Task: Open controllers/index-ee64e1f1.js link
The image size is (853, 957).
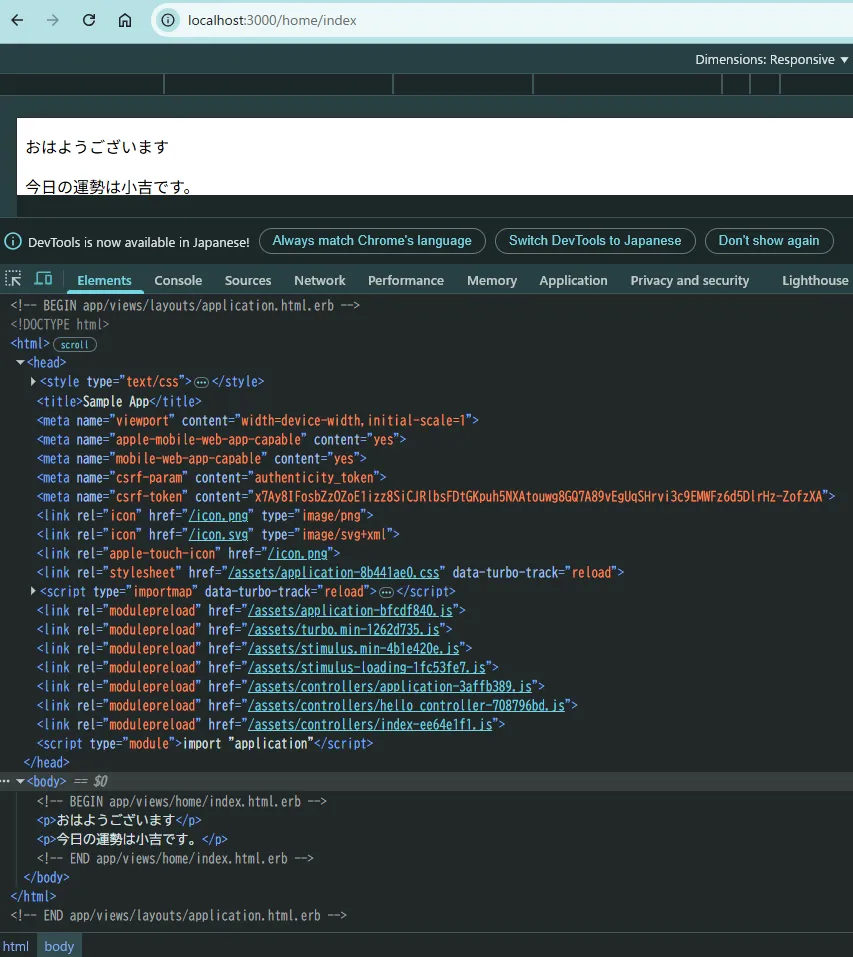Action: pyautogui.click(x=370, y=724)
